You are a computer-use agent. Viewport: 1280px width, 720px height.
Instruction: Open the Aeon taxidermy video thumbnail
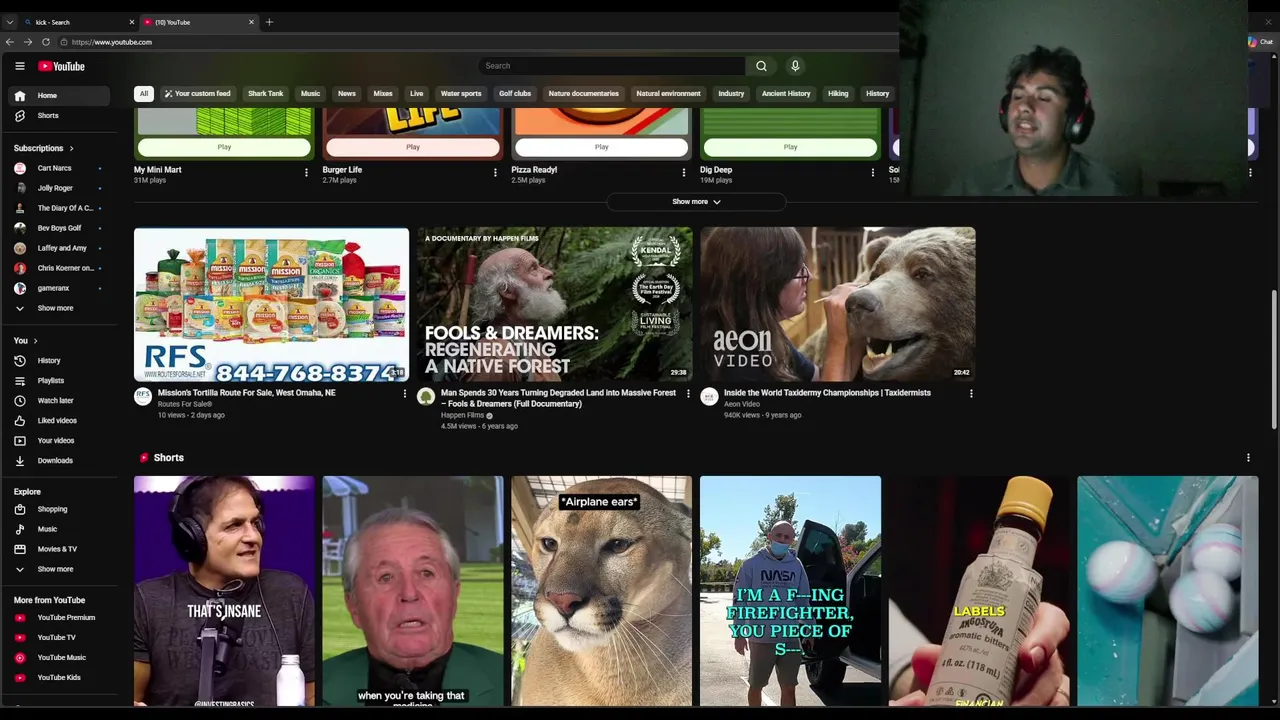pyautogui.click(x=838, y=304)
